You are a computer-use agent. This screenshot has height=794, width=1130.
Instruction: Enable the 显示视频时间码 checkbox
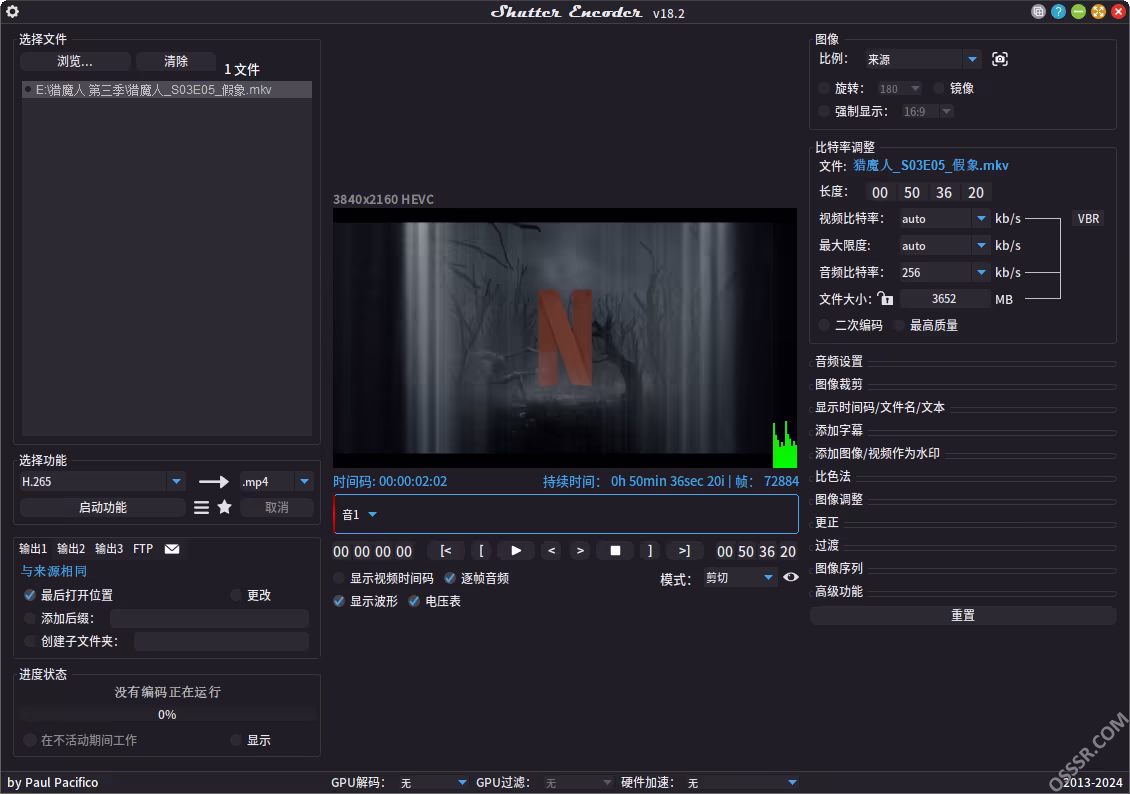tap(339, 578)
